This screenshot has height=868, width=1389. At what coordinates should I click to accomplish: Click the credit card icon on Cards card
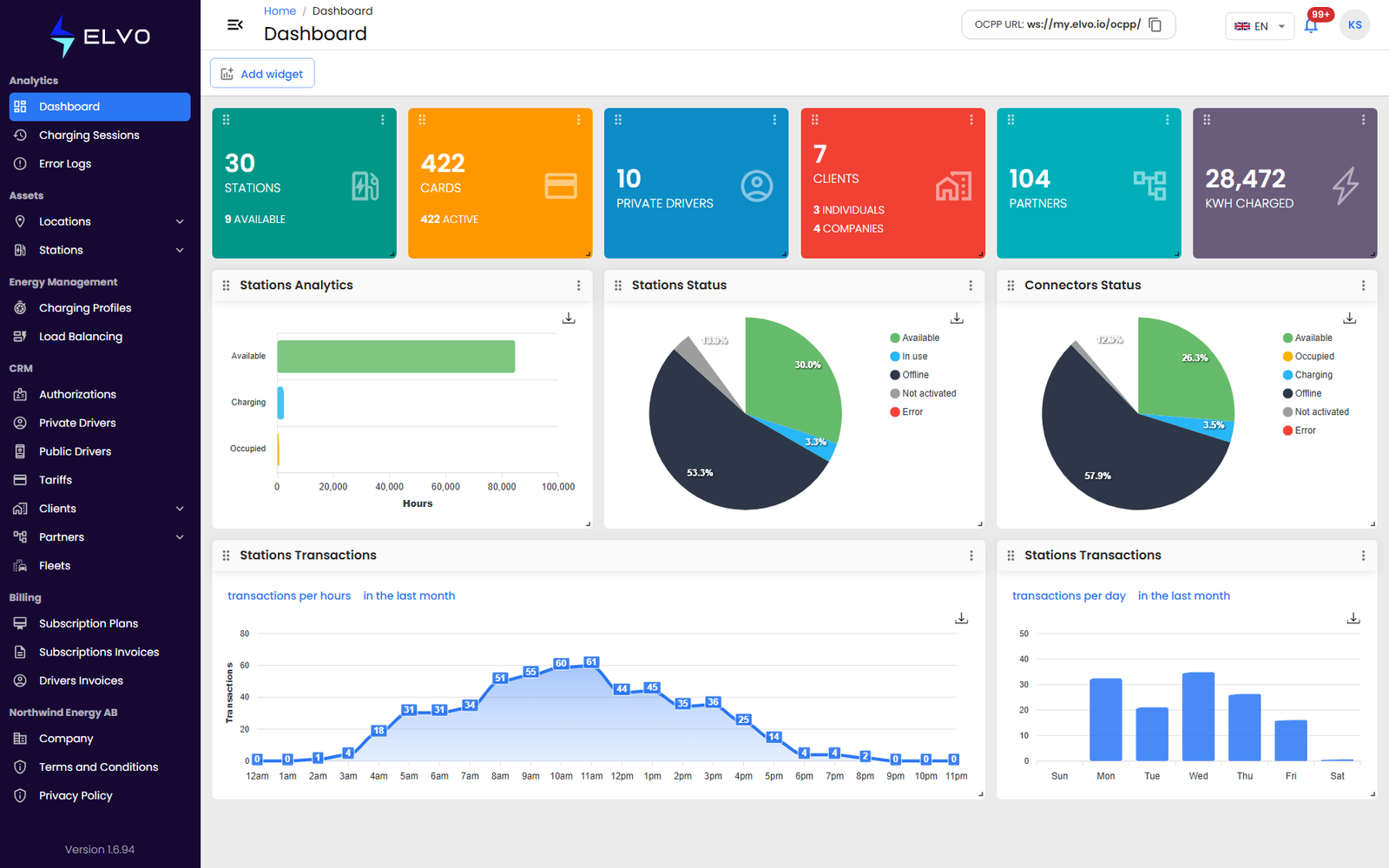tap(561, 186)
